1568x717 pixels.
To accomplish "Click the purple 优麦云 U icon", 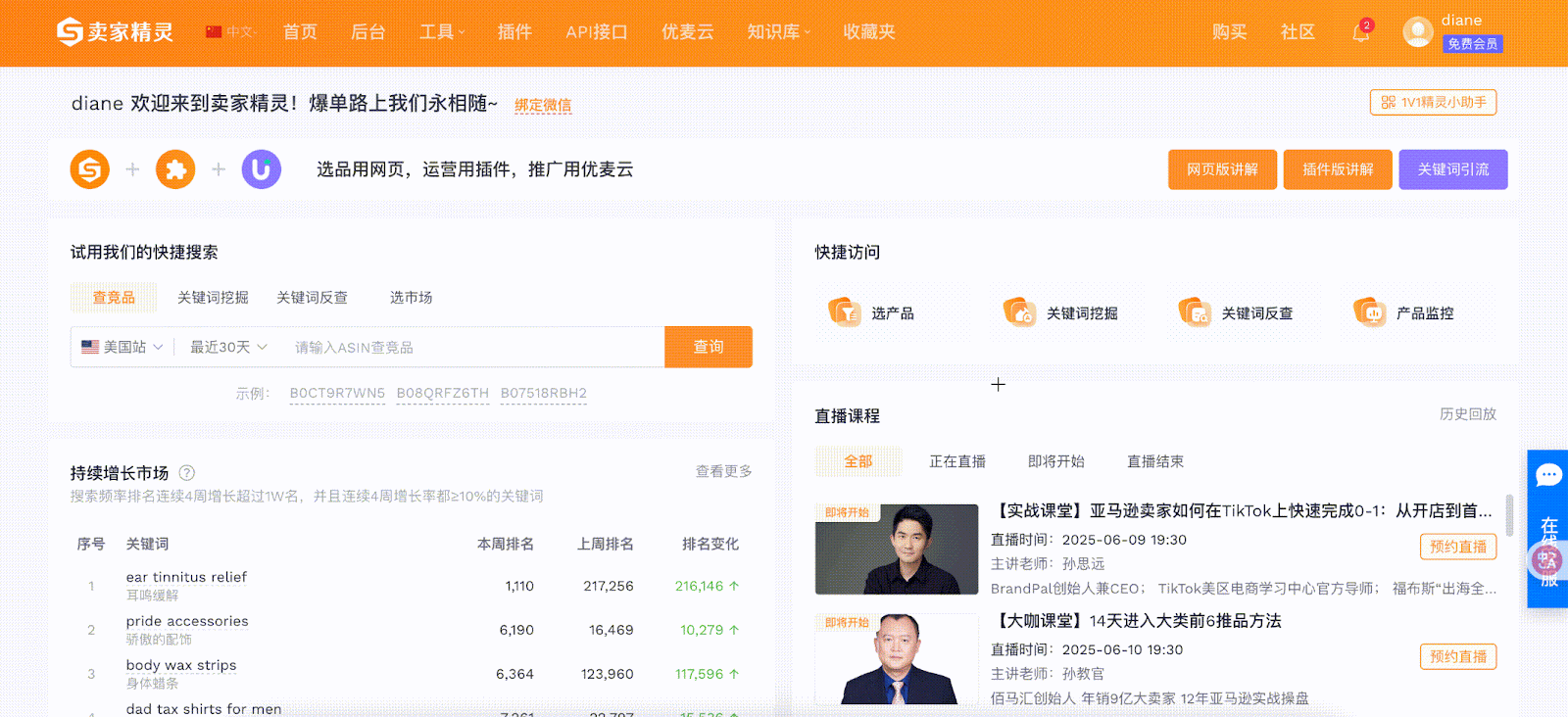I will [262, 169].
